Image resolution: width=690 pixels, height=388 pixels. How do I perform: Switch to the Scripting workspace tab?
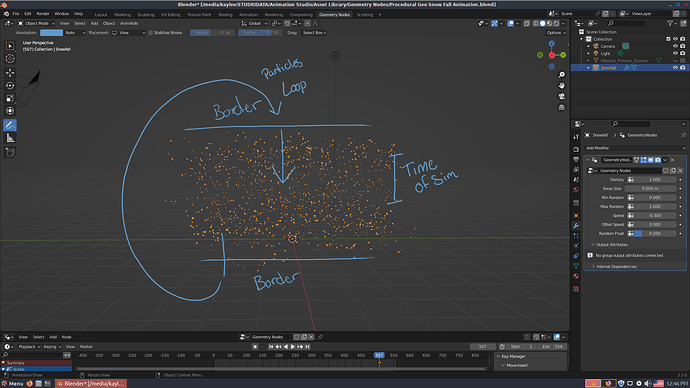[x=364, y=15]
